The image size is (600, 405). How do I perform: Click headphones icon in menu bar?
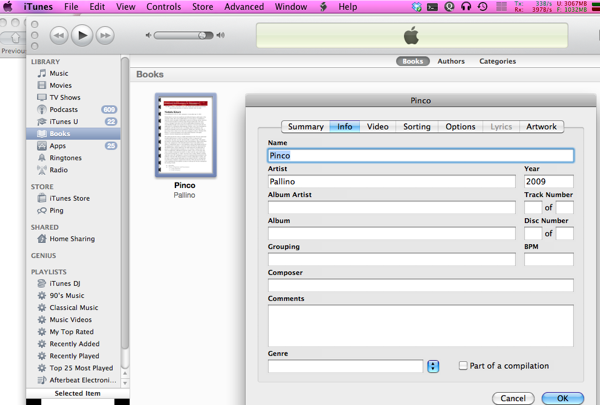(x=466, y=7)
